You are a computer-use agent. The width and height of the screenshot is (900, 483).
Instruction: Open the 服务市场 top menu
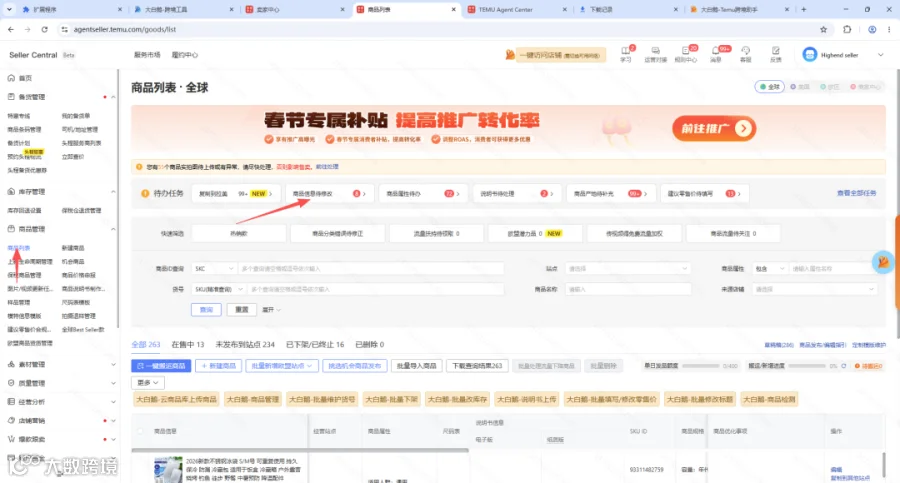pos(147,55)
